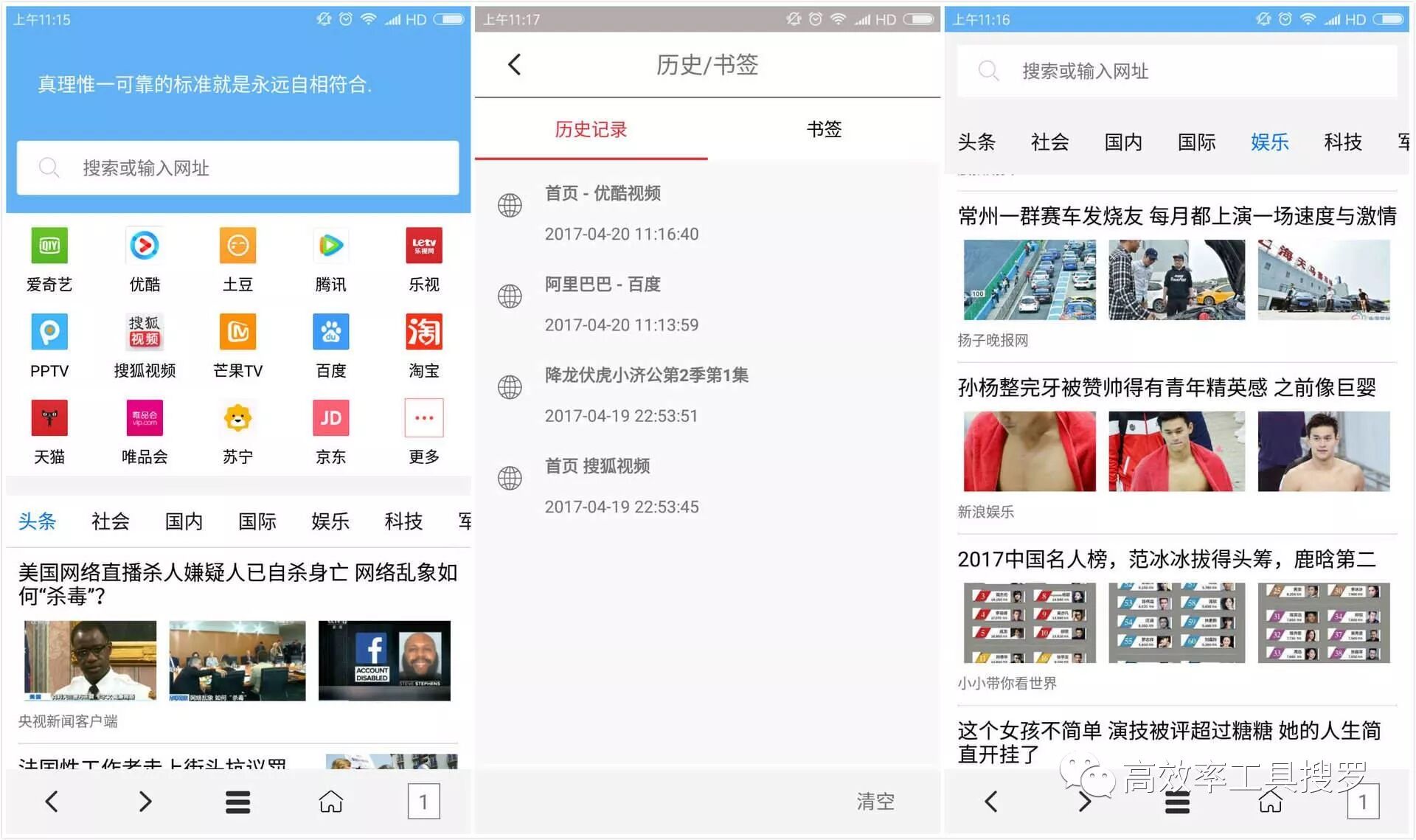Expand the 更多 more-sites button
The width and height of the screenshot is (1416, 840).
(424, 418)
